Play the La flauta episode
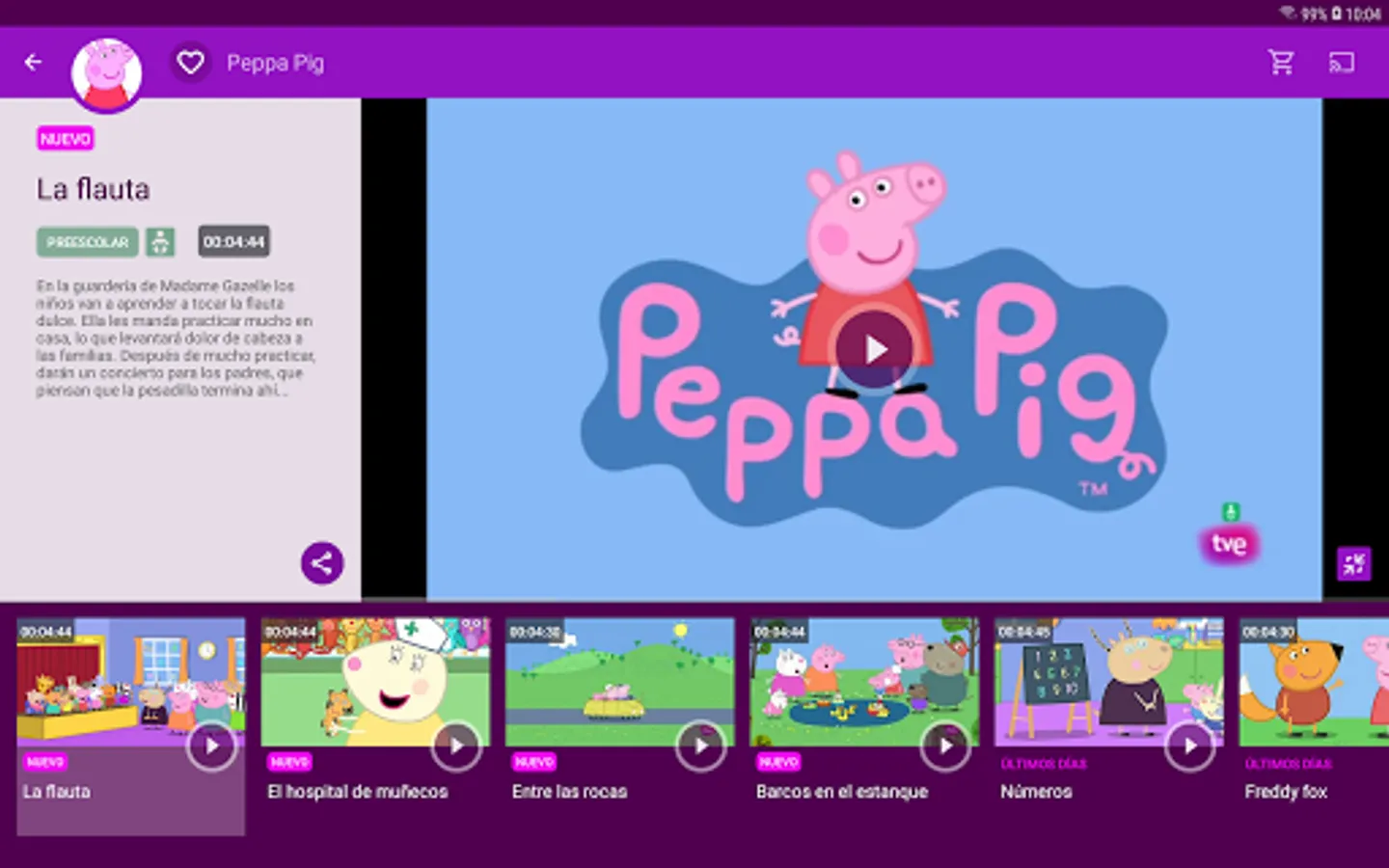Screen dimensions: 1389x868 click(x=211, y=746)
